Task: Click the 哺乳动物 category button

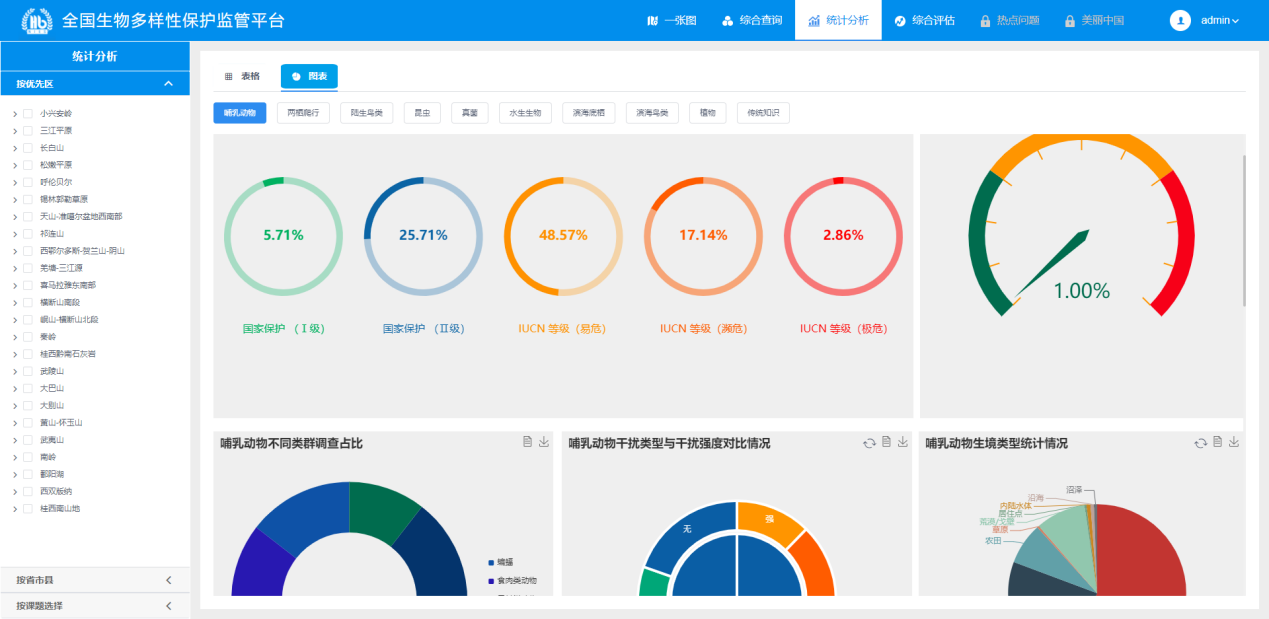Action: tap(240, 113)
